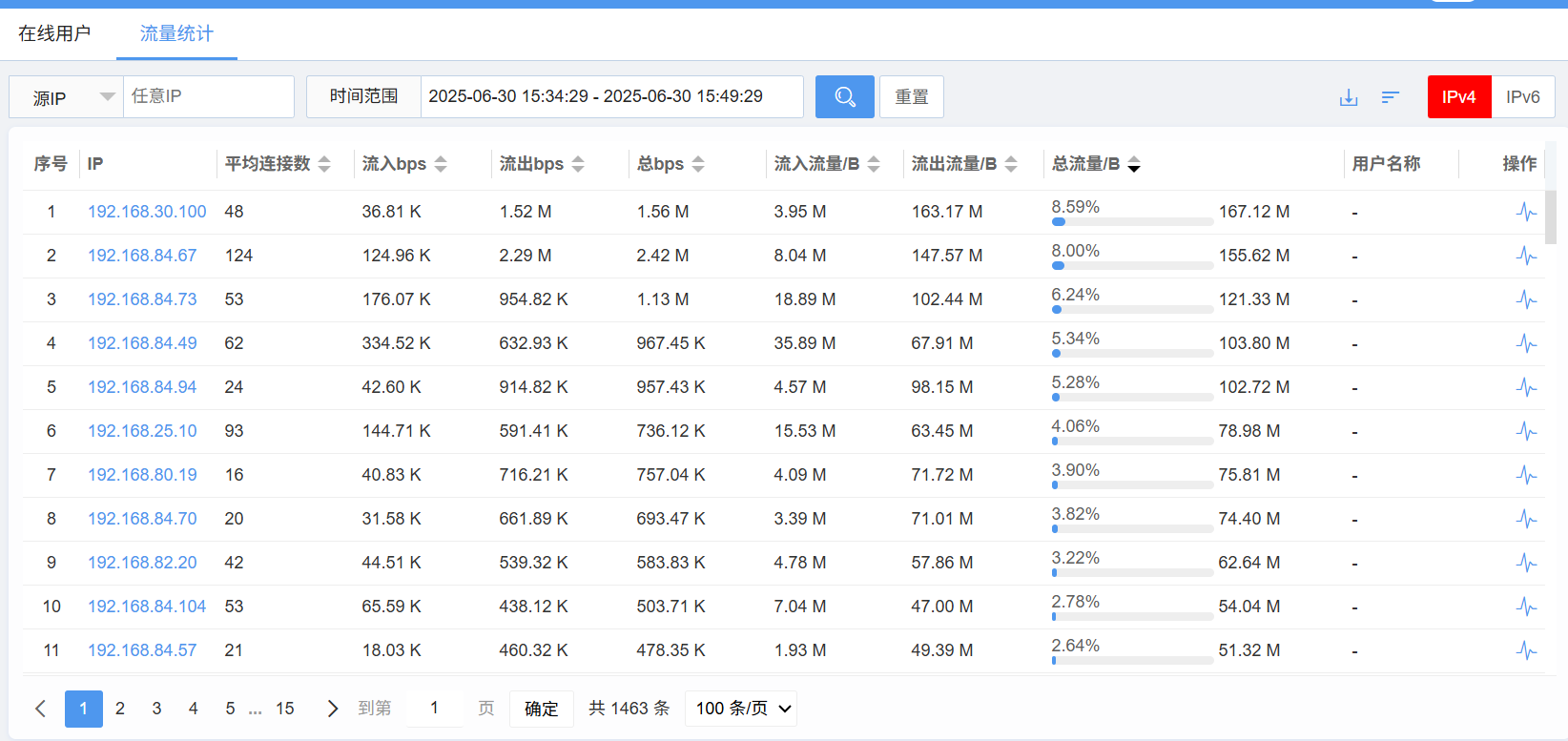
Task: Click the jump-to-page number field
Action: coord(434,709)
